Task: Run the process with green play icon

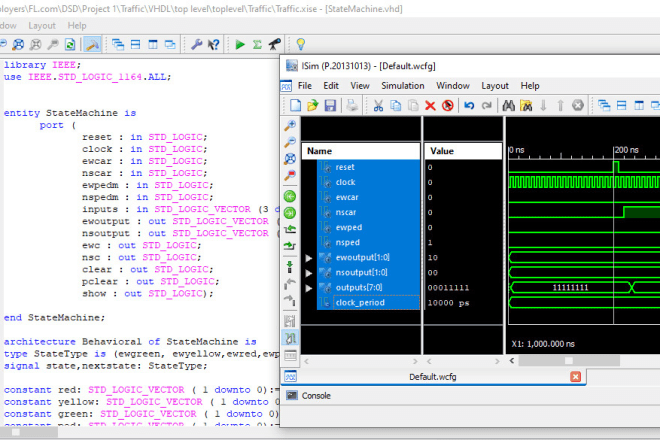Action: click(240, 44)
